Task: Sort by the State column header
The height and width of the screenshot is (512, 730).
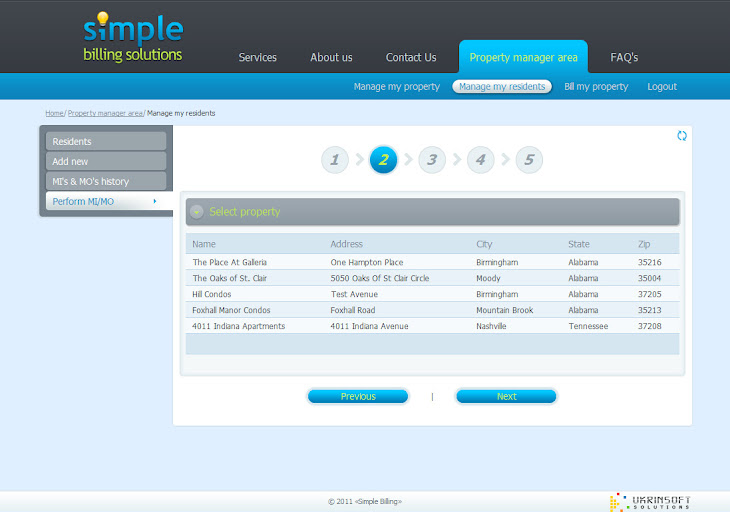Action: (x=579, y=244)
